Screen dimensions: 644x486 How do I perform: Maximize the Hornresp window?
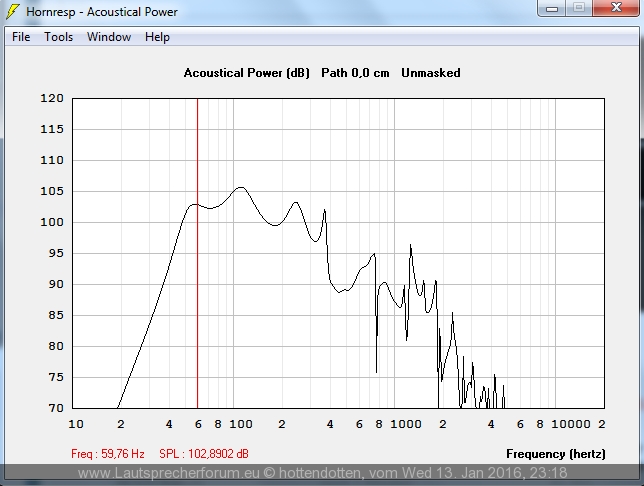(x=578, y=8)
